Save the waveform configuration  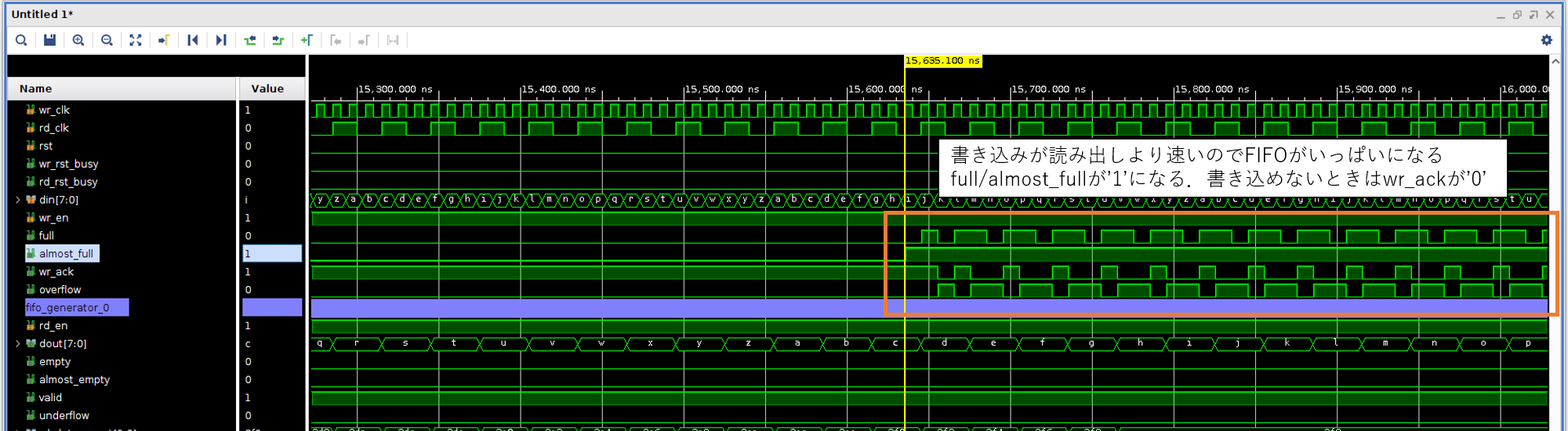(x=49, y=40)
